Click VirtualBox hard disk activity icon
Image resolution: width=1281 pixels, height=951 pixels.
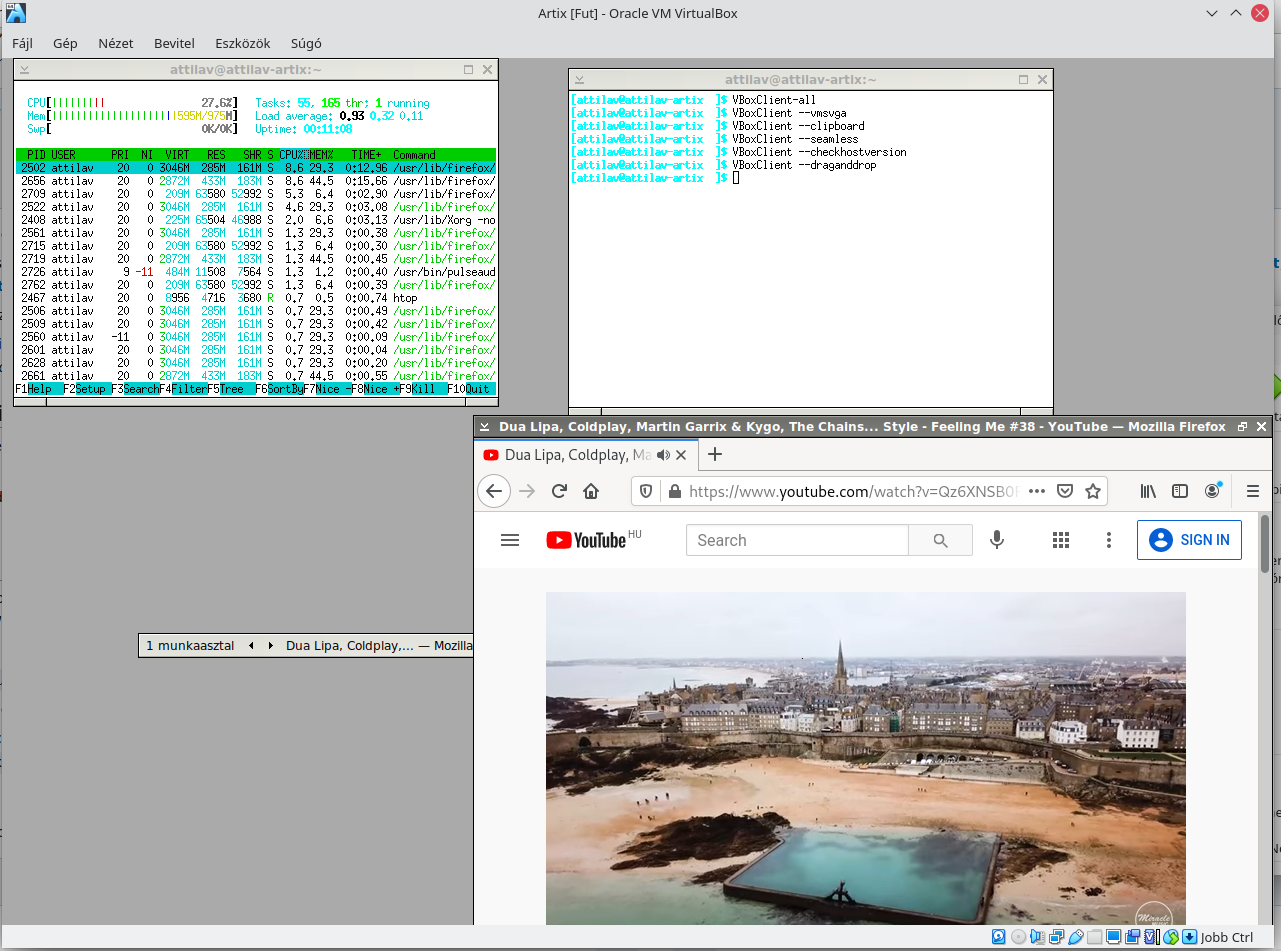coord(998,937)
